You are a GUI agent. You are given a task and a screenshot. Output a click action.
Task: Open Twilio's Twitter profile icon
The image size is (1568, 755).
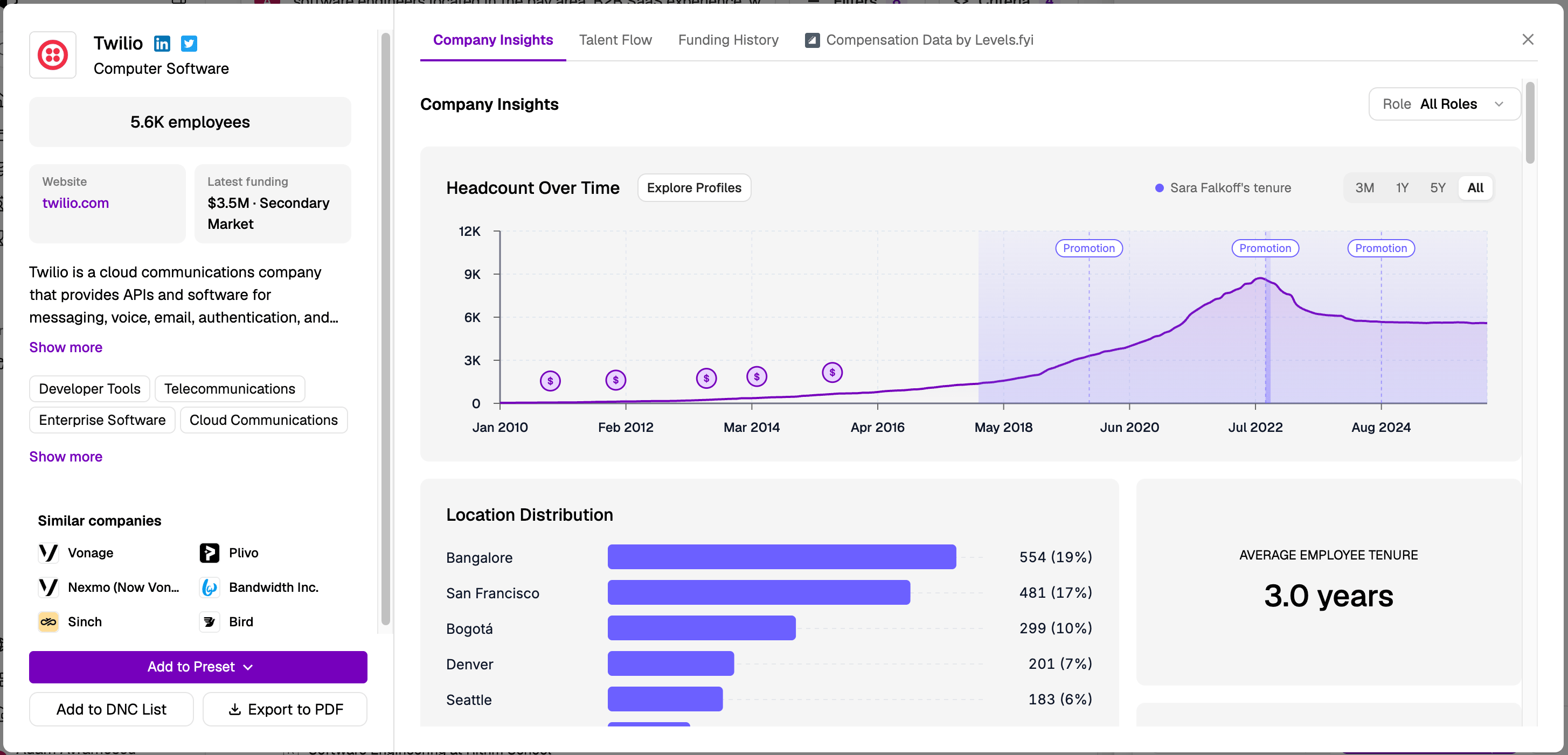click(189, 43)
